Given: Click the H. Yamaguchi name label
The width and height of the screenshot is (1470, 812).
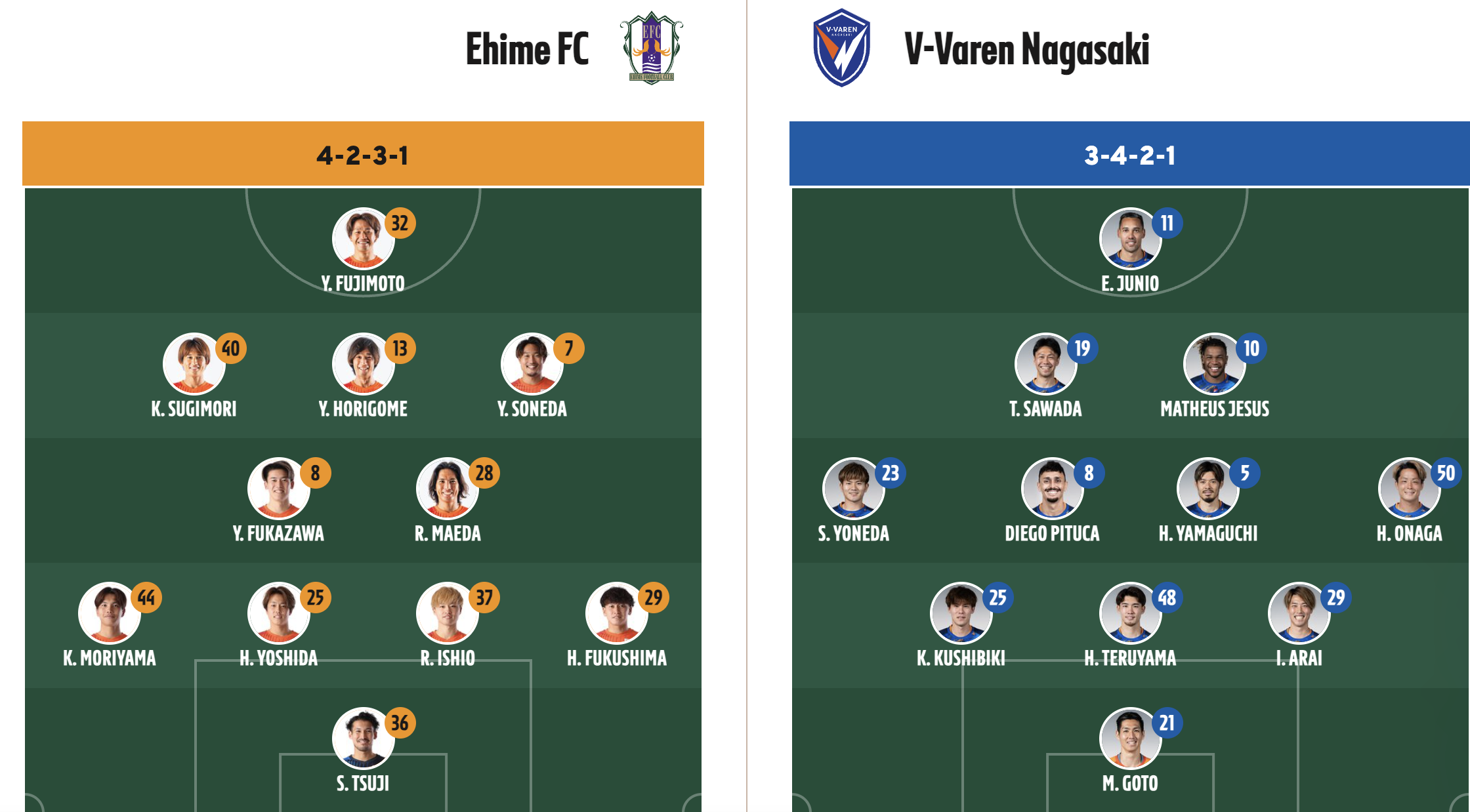Looking at the screenshot, I should coord(1208,533).
